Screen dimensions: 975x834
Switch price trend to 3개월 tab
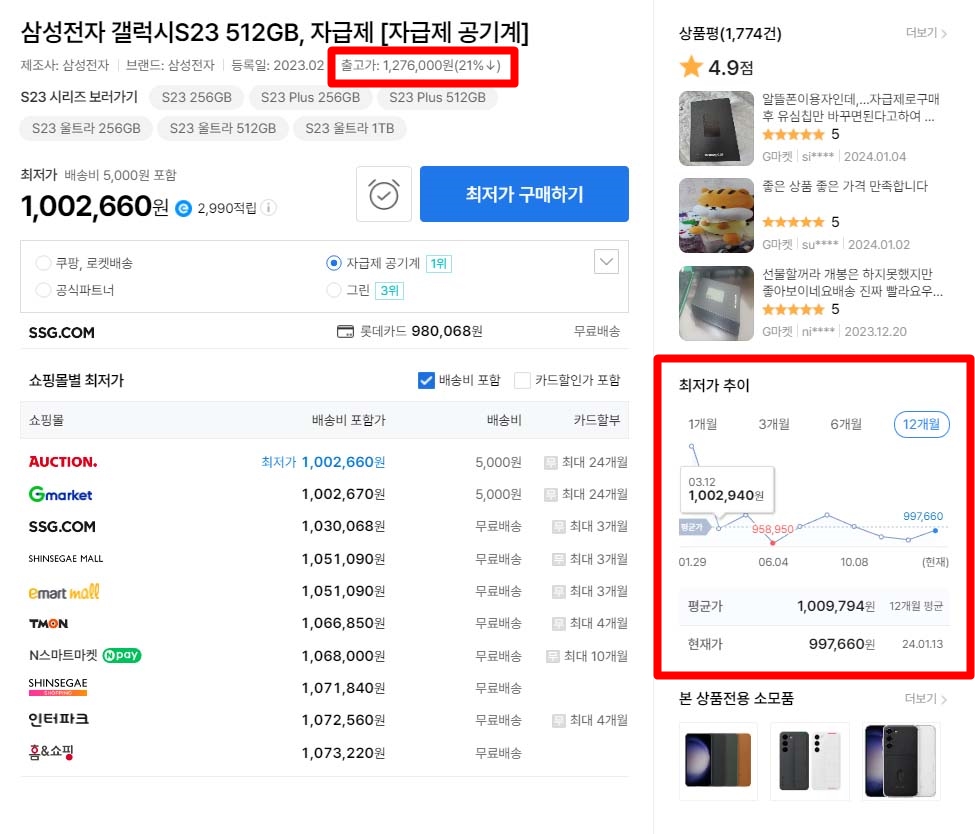tap(774, 424)
